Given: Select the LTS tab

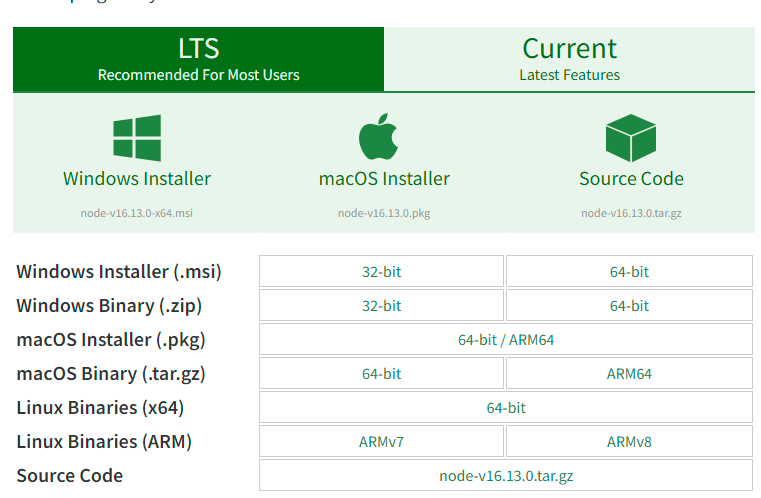Looking at the screenshot, I should click(199, 59).
